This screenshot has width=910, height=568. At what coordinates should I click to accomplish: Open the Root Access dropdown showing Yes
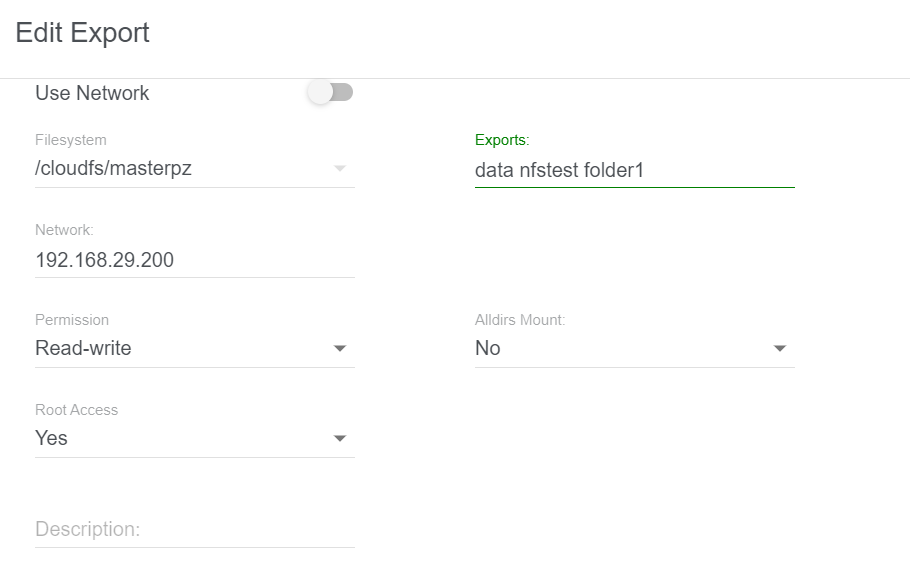coord(194,438)
